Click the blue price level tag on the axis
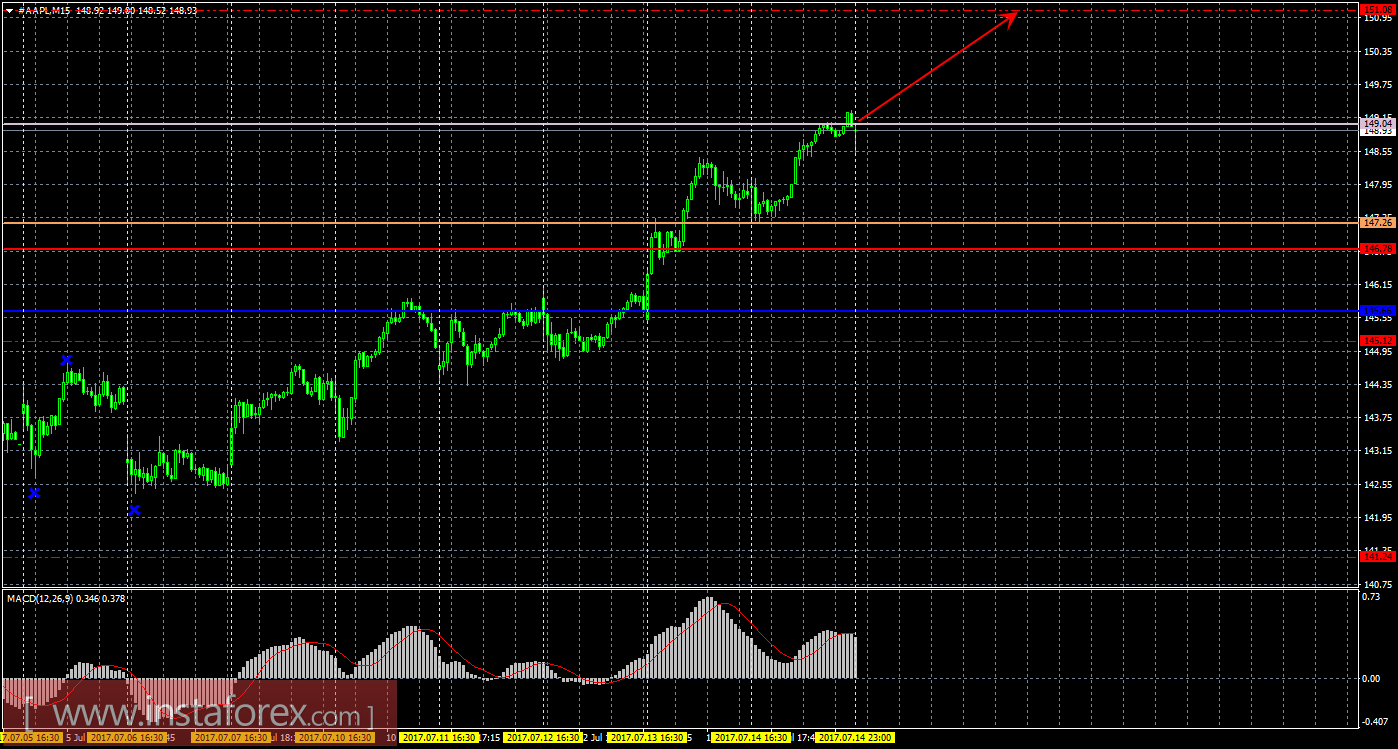Screen dimensions: 1398x749 click(1377, 311)
